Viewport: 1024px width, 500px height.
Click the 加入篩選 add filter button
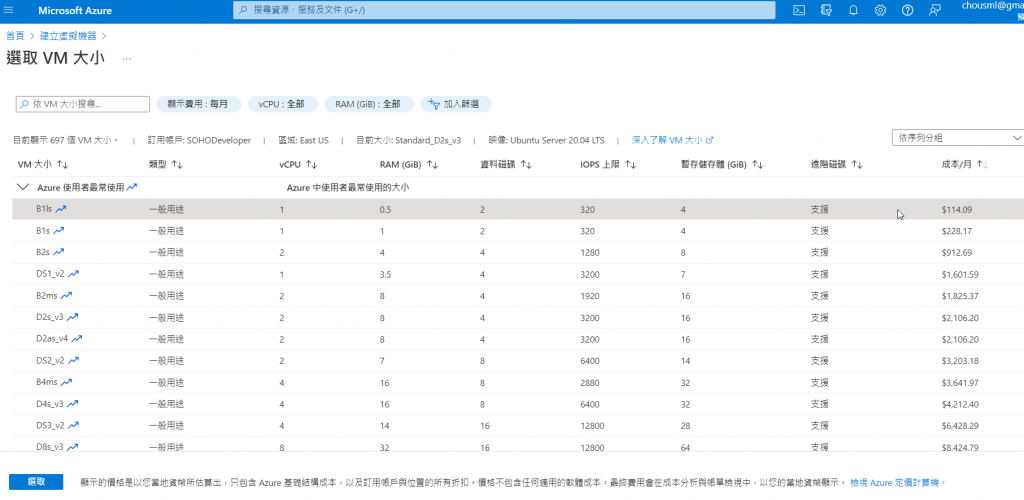456,104
